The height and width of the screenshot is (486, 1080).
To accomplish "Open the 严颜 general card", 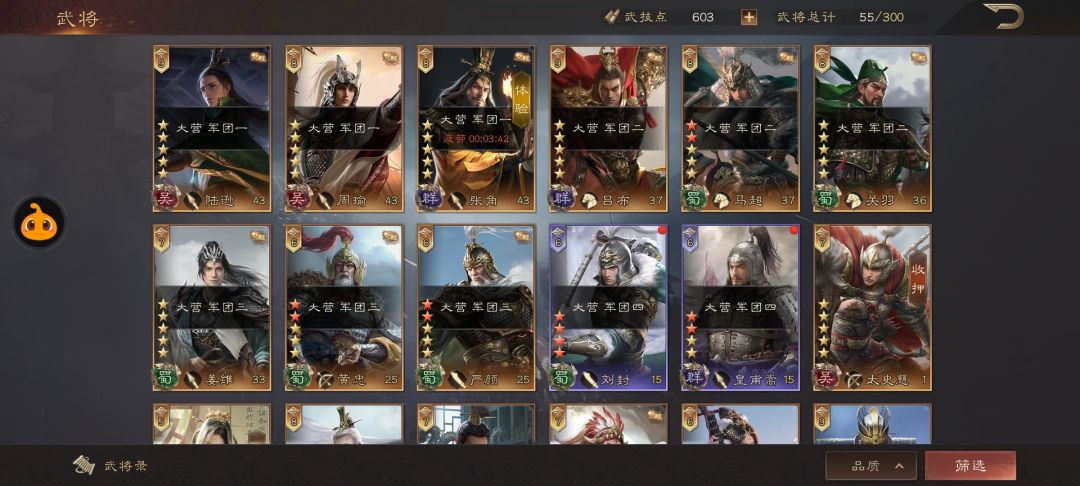I will pos(476,308).
